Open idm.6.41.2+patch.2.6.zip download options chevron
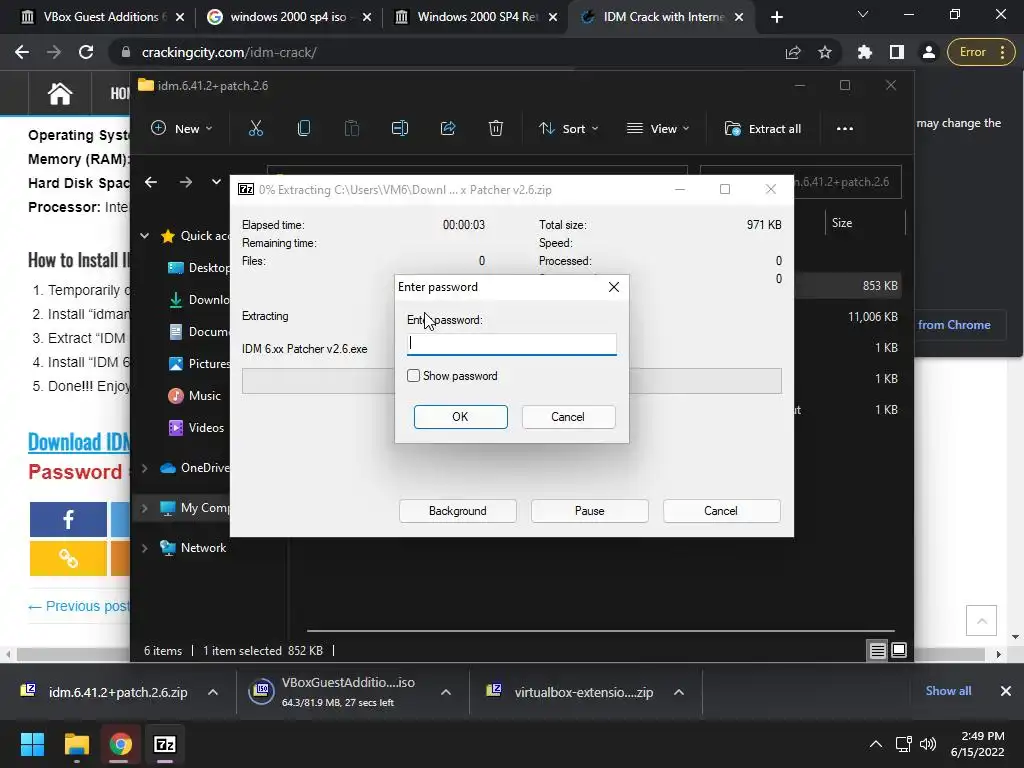1024x768 pixels. 213,692
